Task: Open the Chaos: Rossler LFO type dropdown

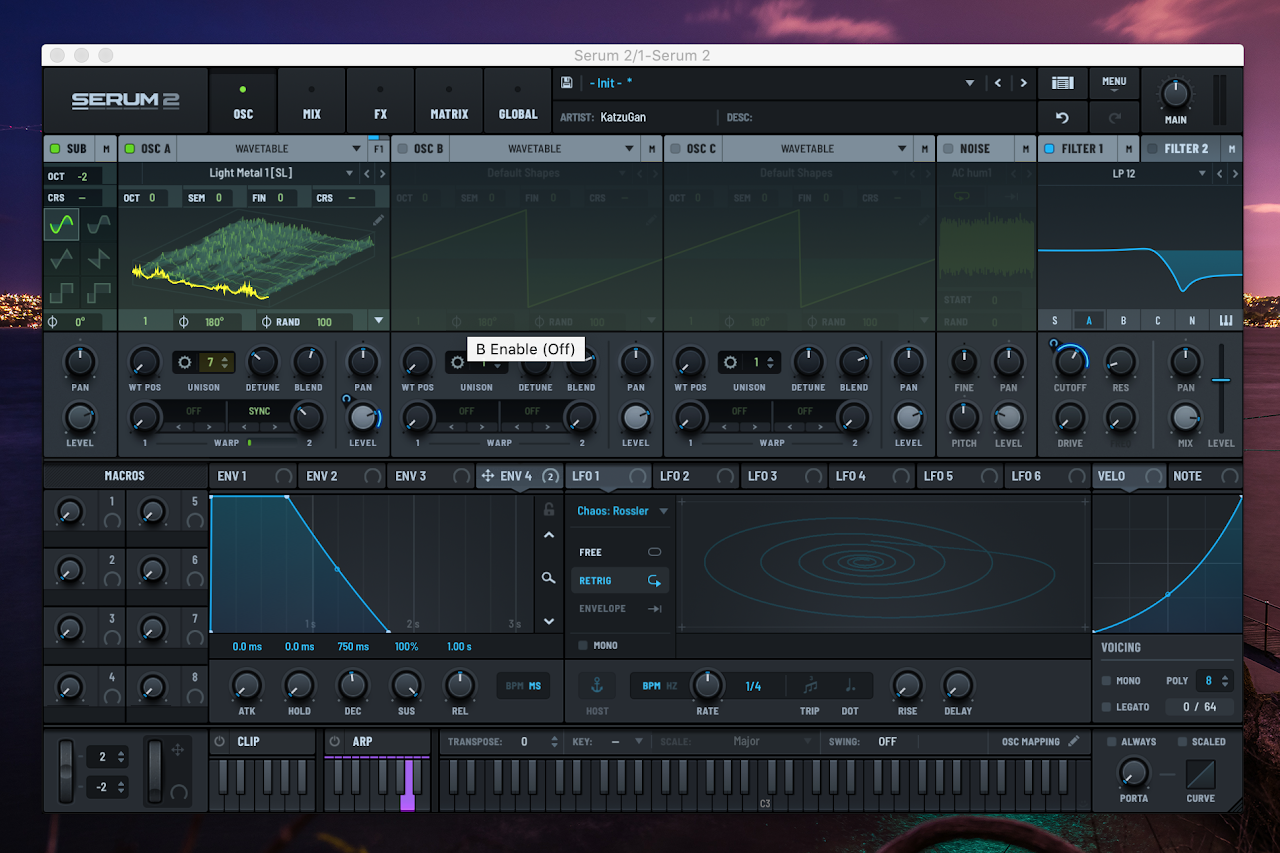Action: [x=622, y=511]
